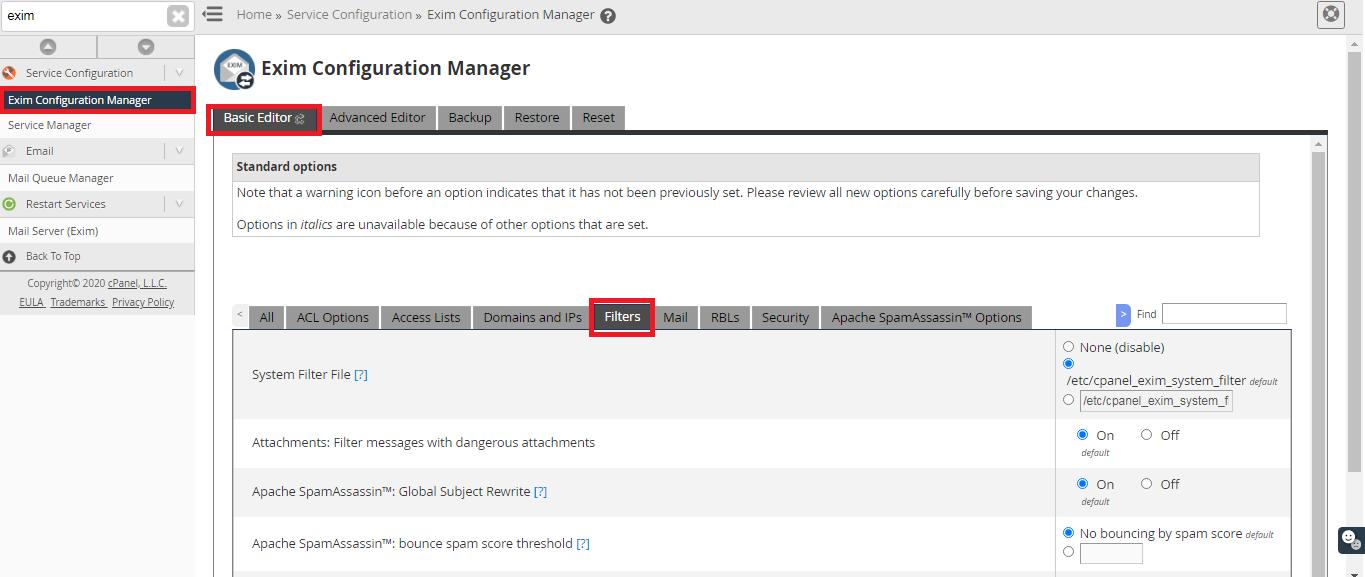
Task: Select the Filters tab
Action: (622, 317)
